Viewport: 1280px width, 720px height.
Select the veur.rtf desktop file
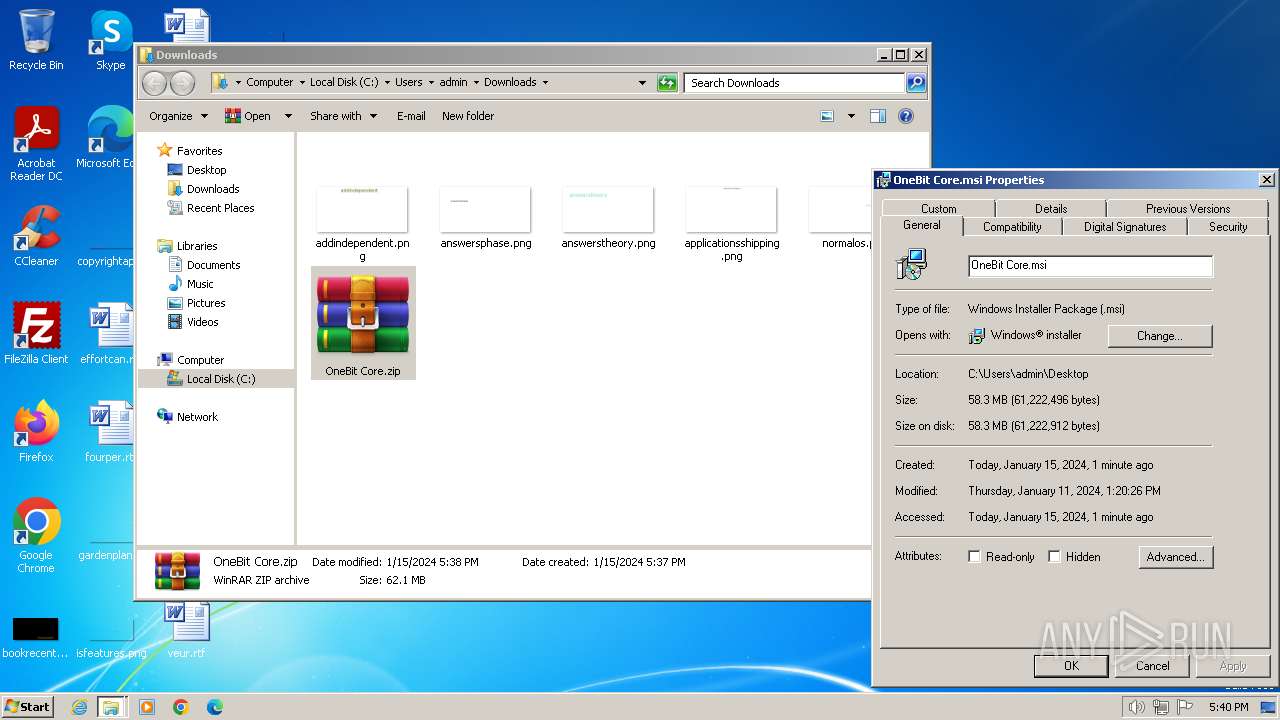pyautogui.click(x=186, y=629)
